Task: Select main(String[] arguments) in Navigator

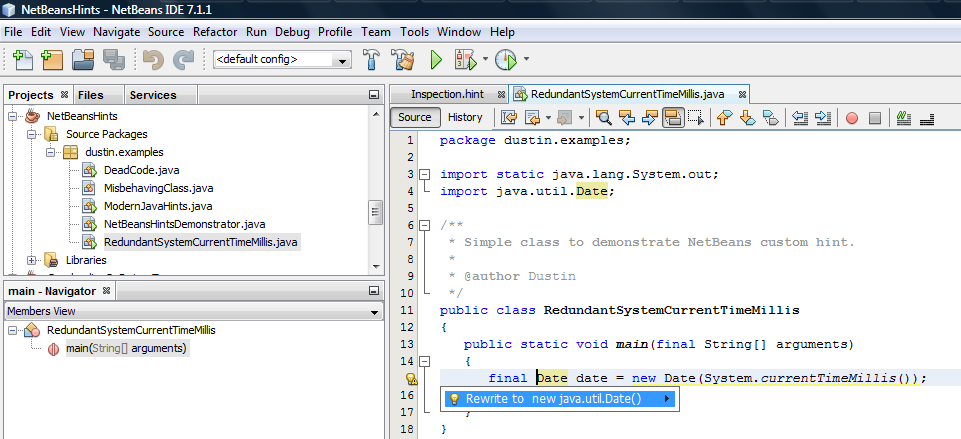Action: 126,348
